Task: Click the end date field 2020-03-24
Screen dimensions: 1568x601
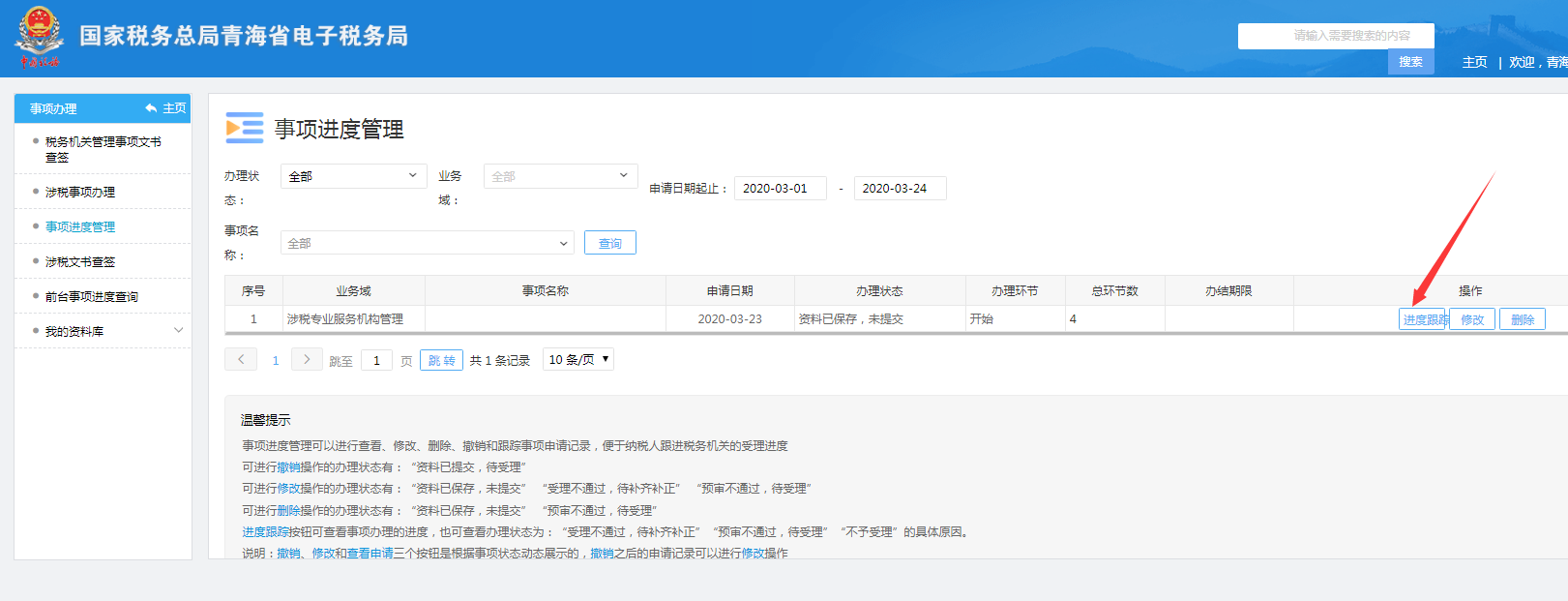Action: [900, 188]
